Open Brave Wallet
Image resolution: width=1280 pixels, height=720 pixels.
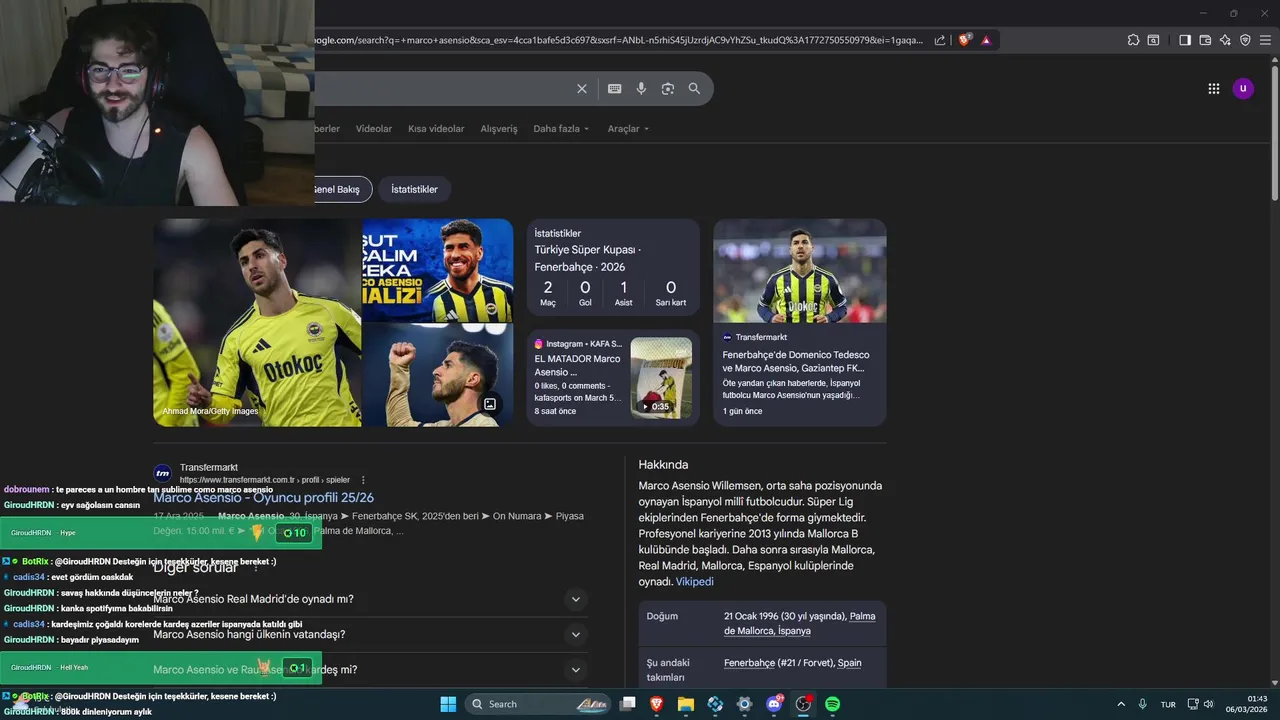(1205, 40)
